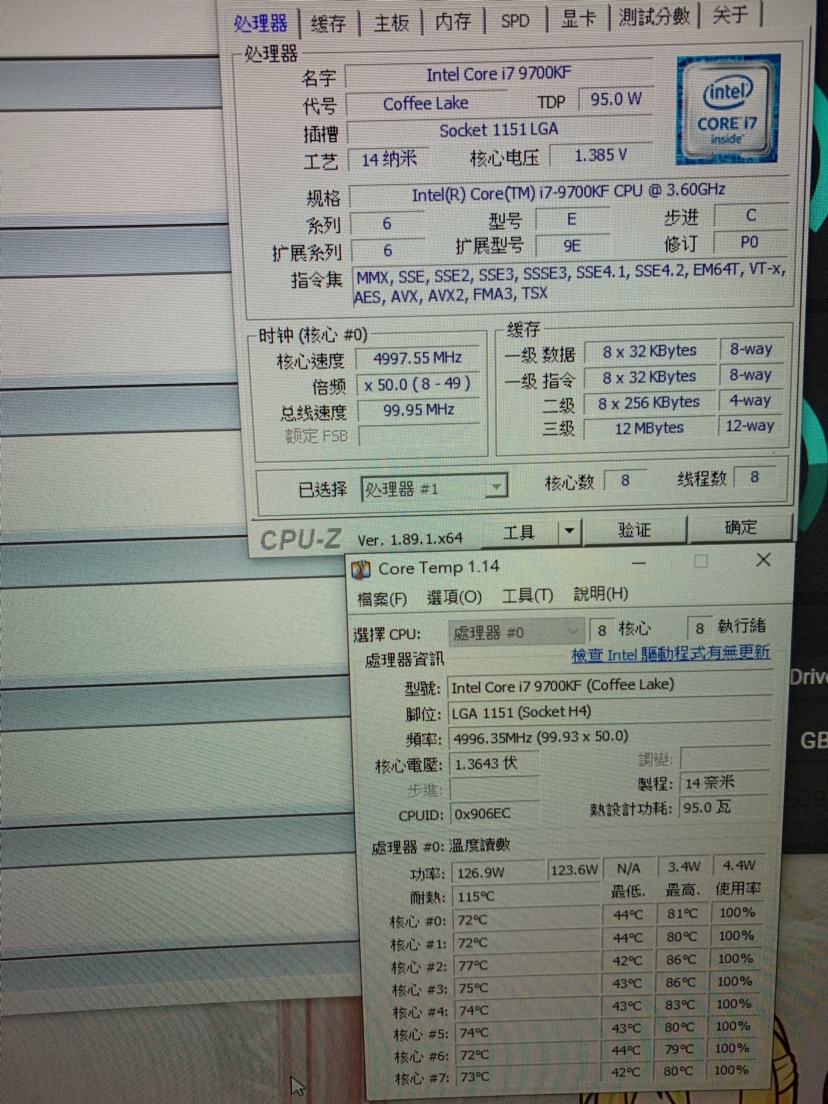Open the 工具(T) menu in Core Temp
This screenshot has height=1104, width=828.
click(527, 596)
